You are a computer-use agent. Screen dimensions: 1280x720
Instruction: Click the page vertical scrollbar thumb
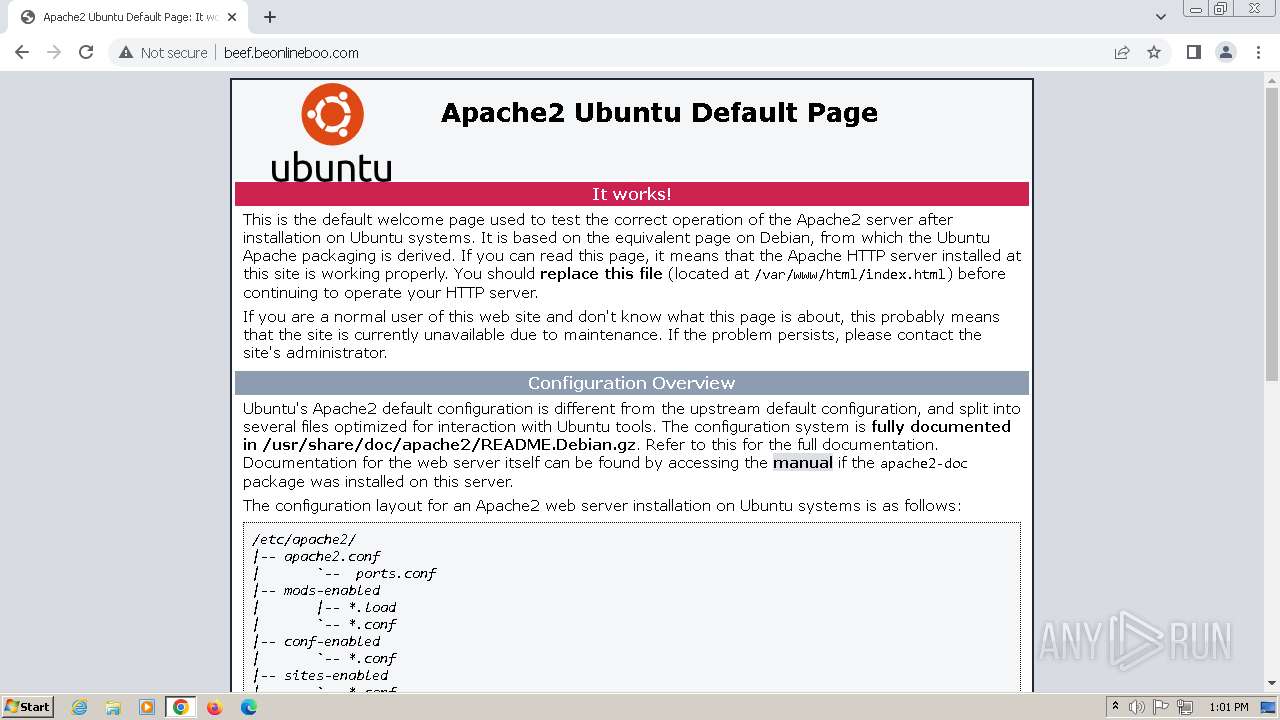coord(1272,234)
